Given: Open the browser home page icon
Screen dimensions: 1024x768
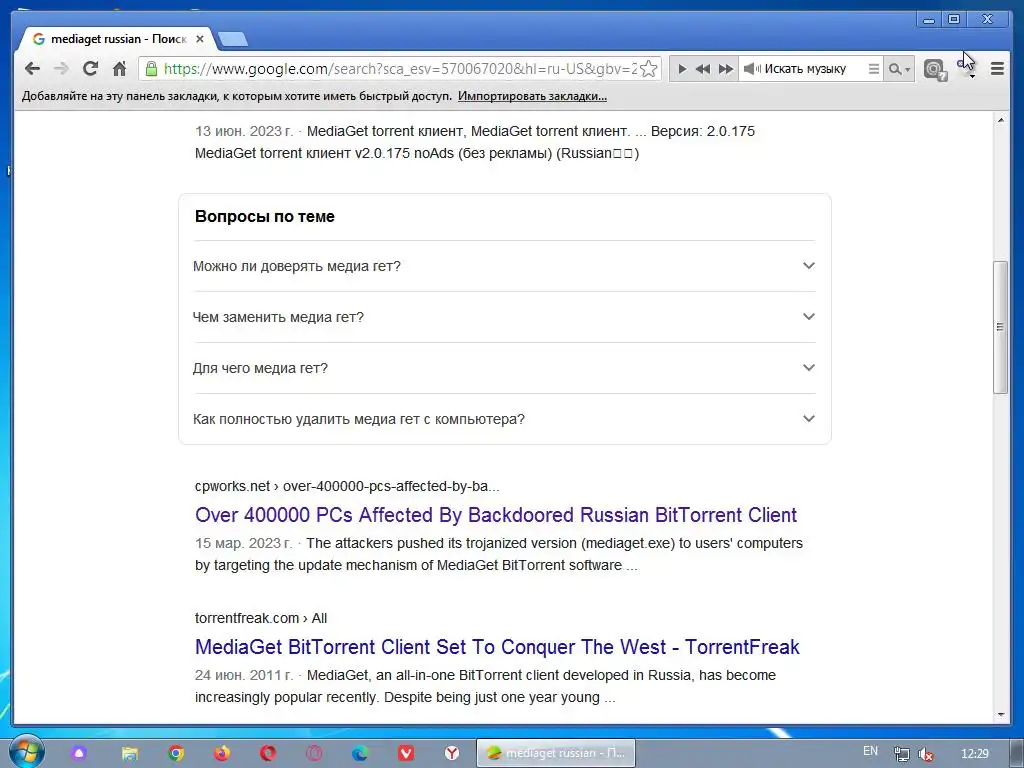Looking at the screenshot, I should 119,69.
